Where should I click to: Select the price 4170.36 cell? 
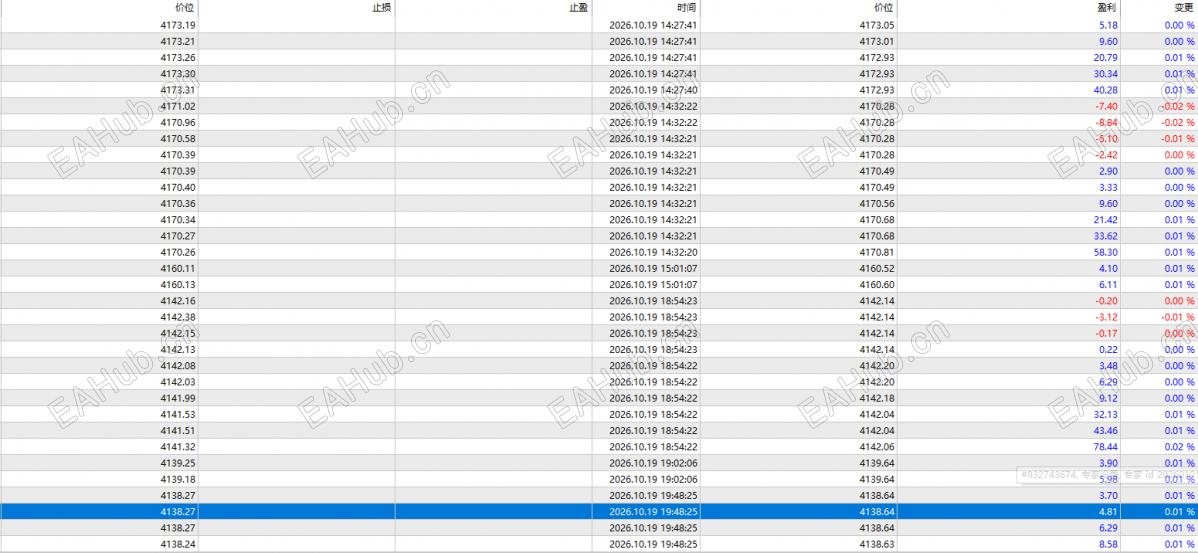(177, 203)
